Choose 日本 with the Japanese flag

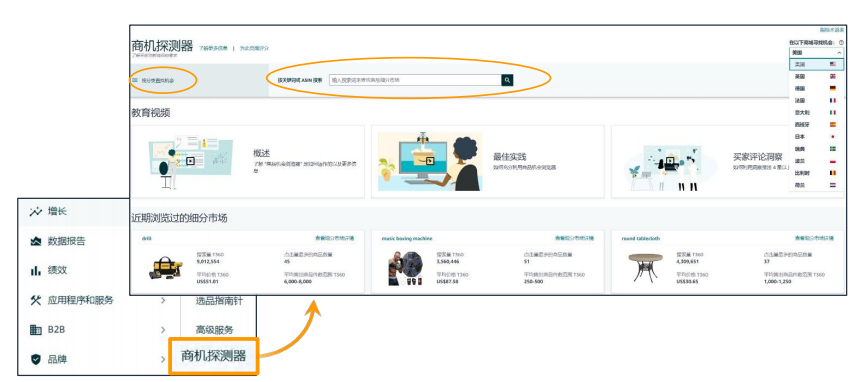[816, 137]
